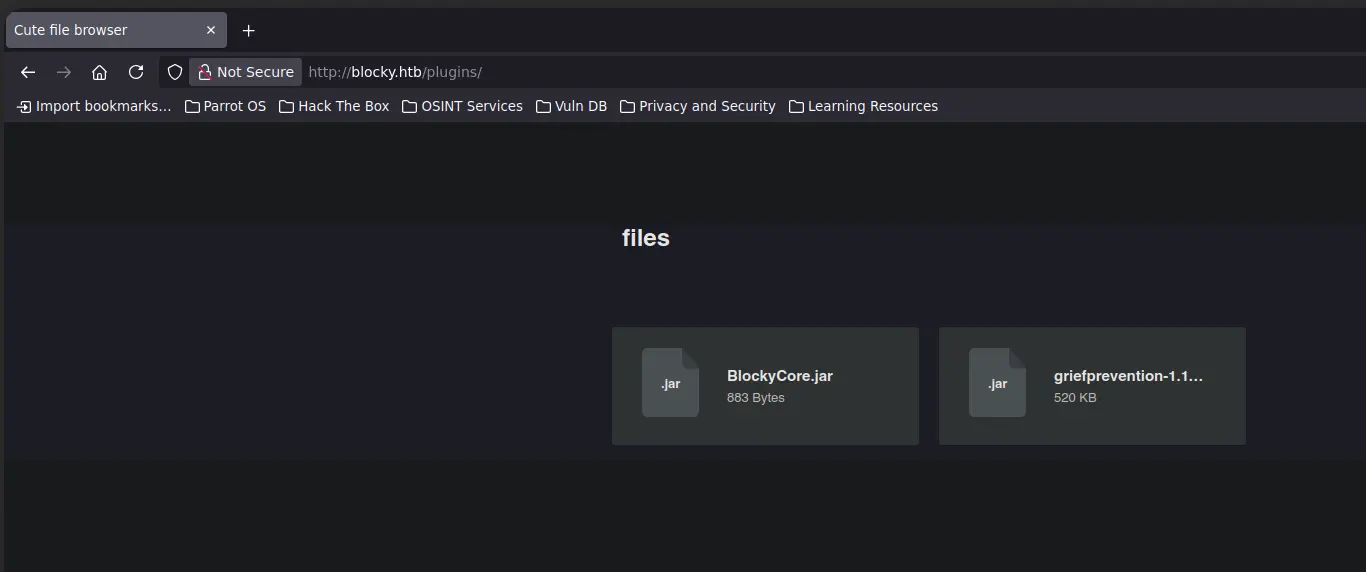Reload the current page
Screen dimensions: 1366x572
pos(136,72)
